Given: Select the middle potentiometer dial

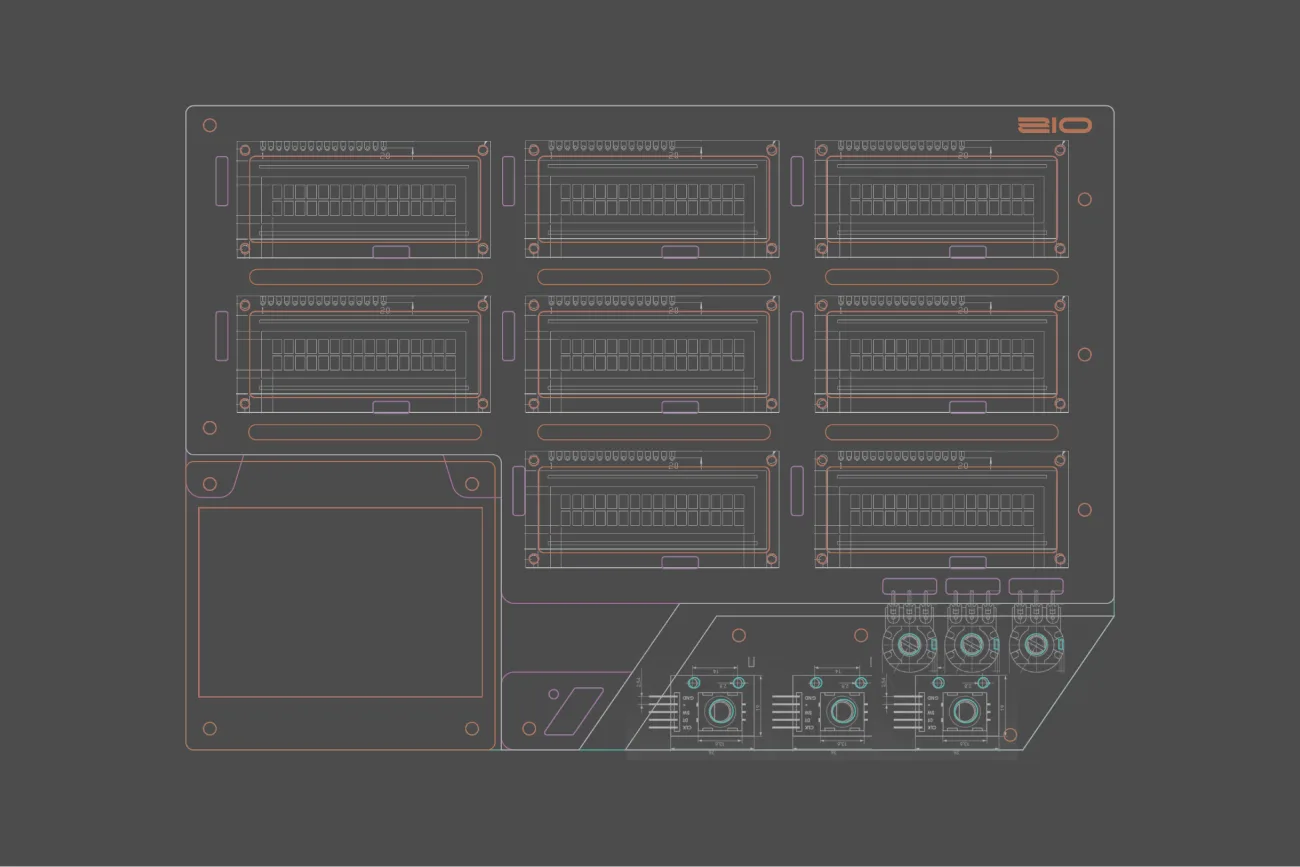Looking at the screenshot, I should pyautogui.click(x=970, y=644).
